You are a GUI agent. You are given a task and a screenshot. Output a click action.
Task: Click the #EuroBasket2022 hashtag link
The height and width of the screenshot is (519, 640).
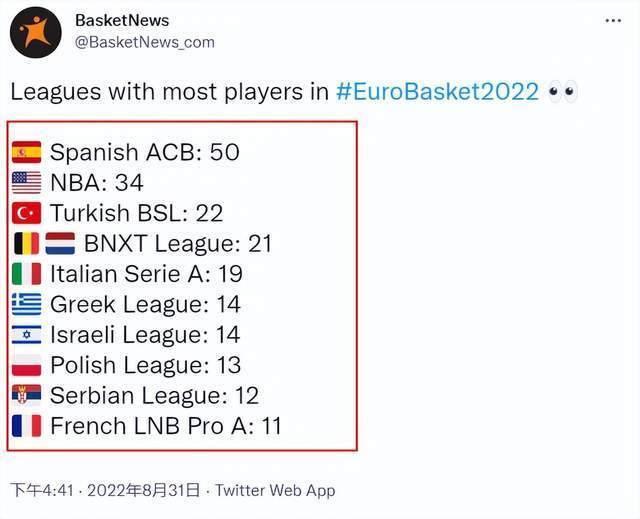click(437, 91)
